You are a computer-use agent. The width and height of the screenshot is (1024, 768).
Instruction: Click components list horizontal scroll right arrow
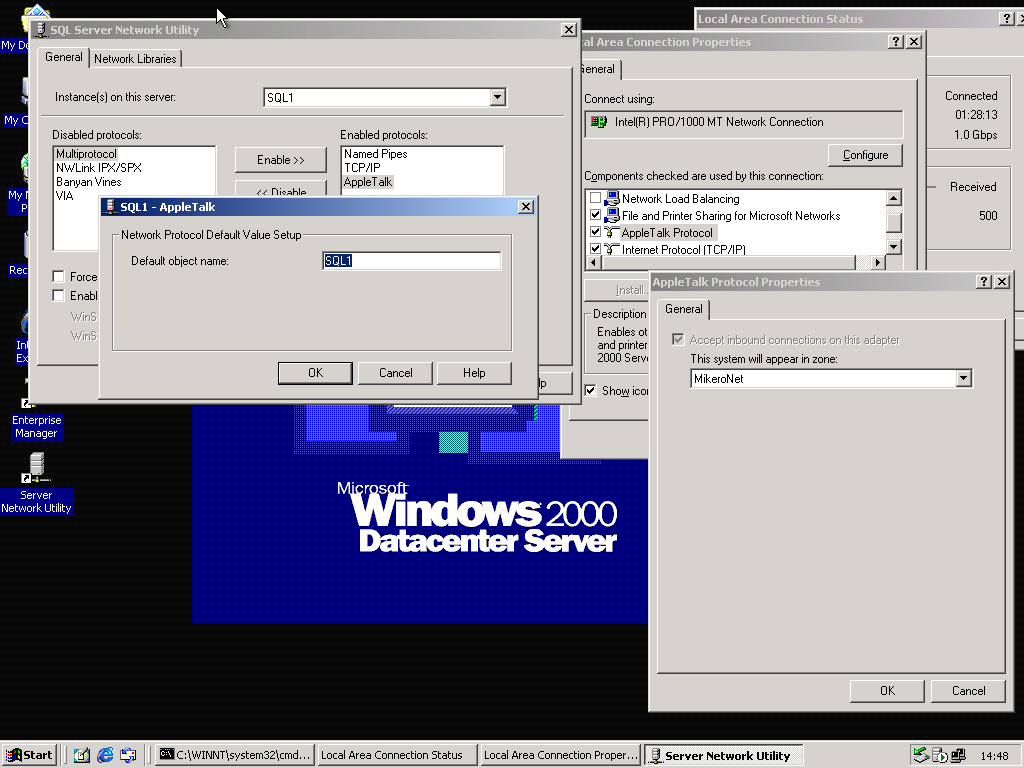[878, 262]
